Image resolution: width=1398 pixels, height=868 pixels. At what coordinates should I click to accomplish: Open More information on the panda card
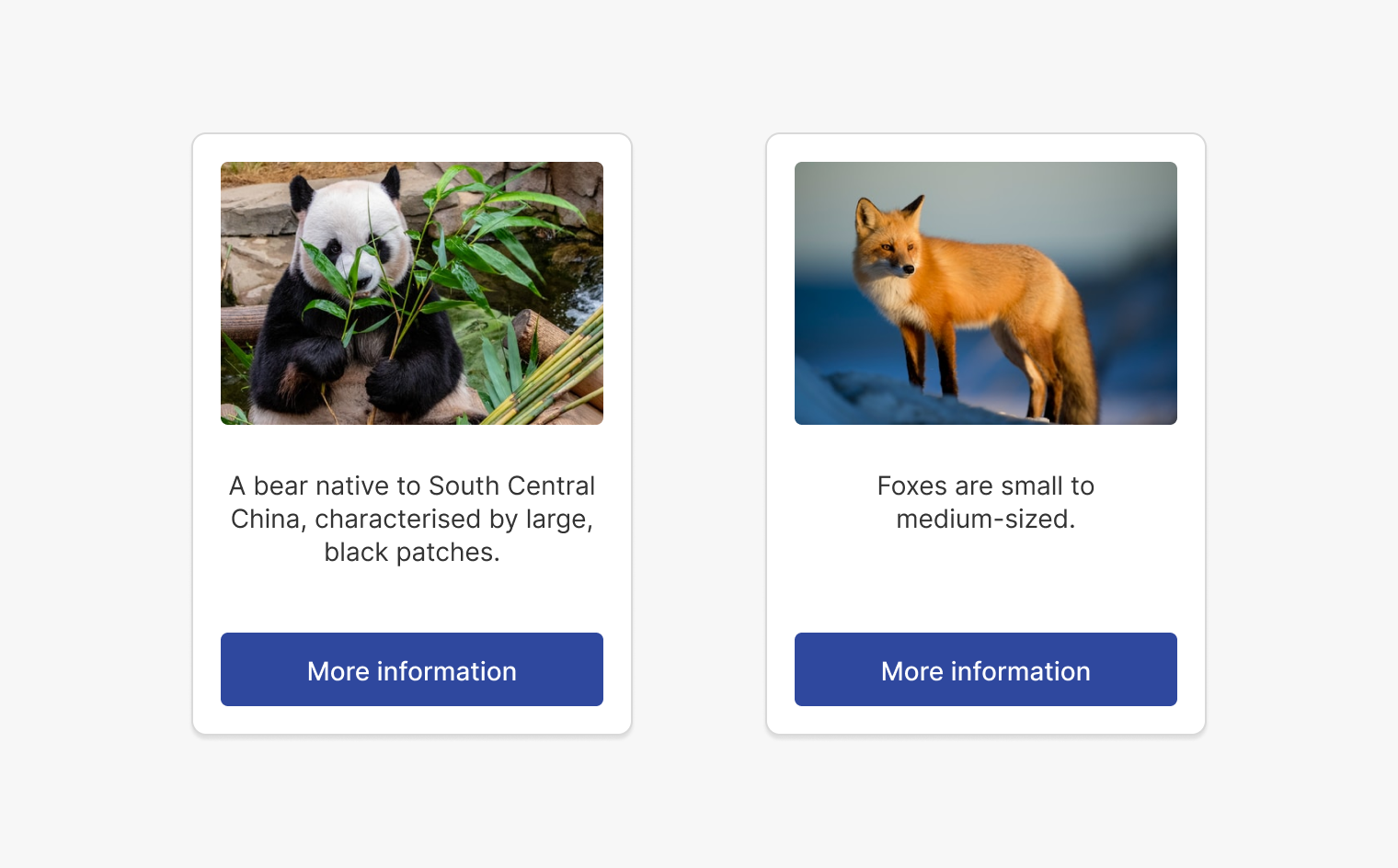(412, 669)
